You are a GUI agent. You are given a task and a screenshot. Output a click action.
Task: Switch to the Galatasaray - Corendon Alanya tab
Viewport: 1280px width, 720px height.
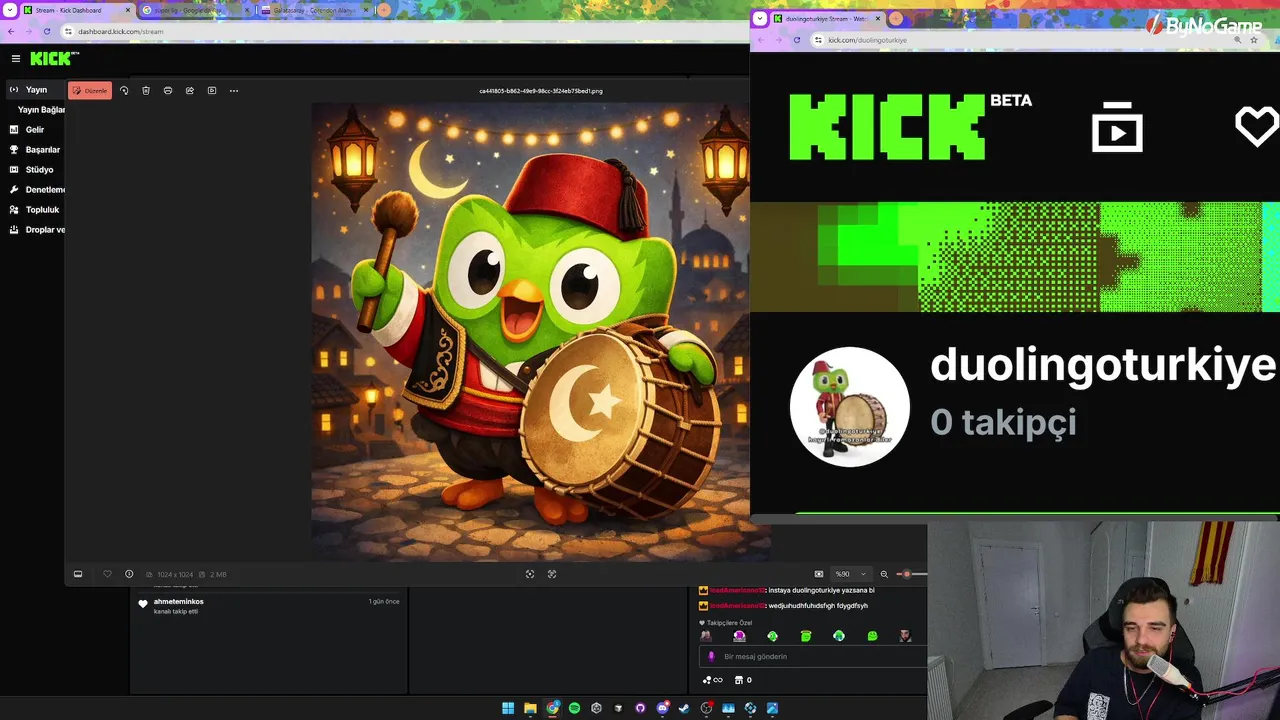click(314, 10)
